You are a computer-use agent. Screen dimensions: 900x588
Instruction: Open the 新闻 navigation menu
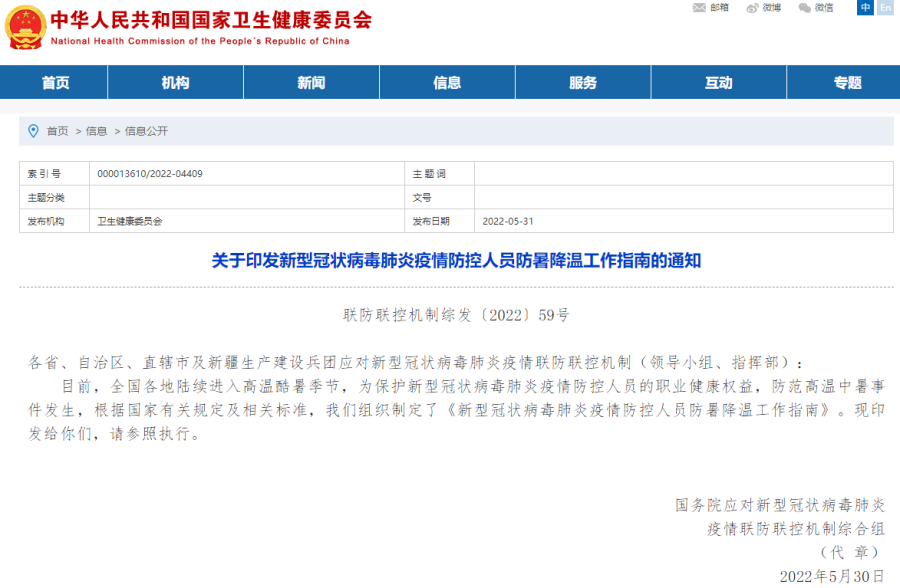[311, 82]
